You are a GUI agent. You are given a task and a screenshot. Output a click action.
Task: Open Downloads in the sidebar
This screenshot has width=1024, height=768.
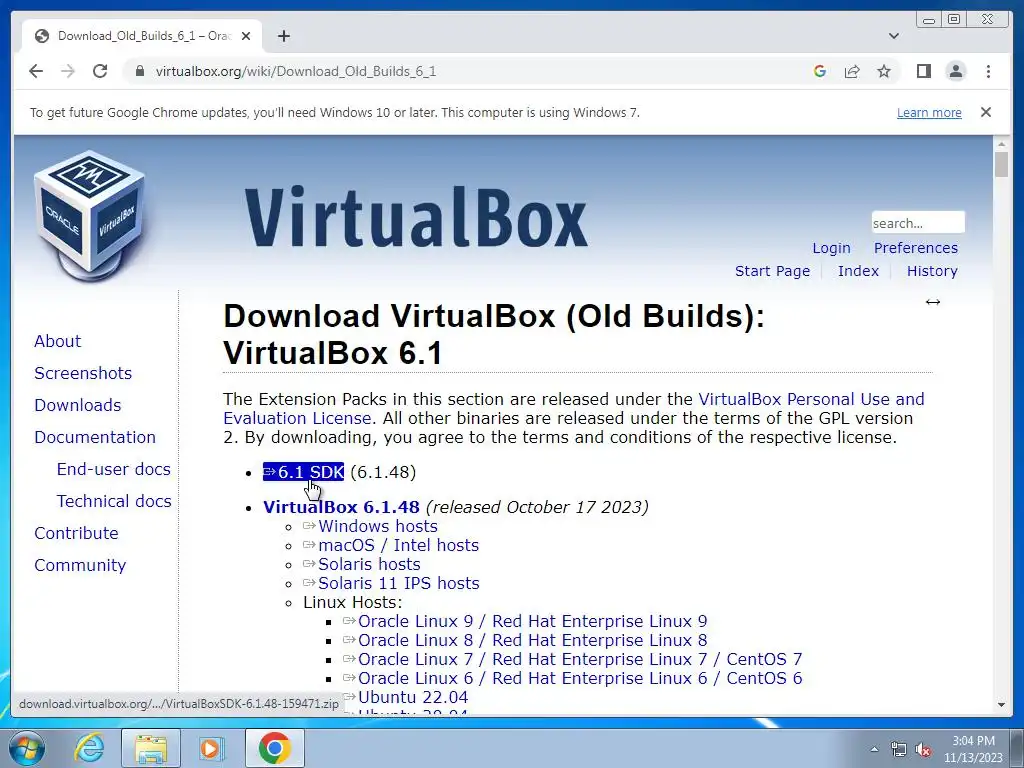click(x=78, y=405)
